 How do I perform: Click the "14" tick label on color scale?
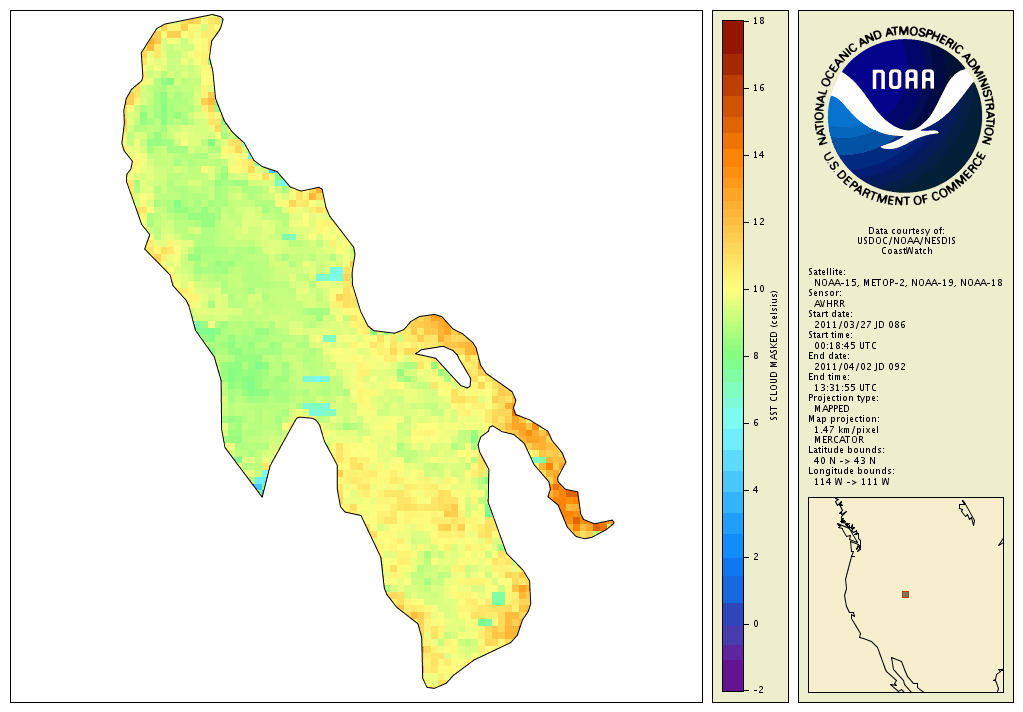758,155
